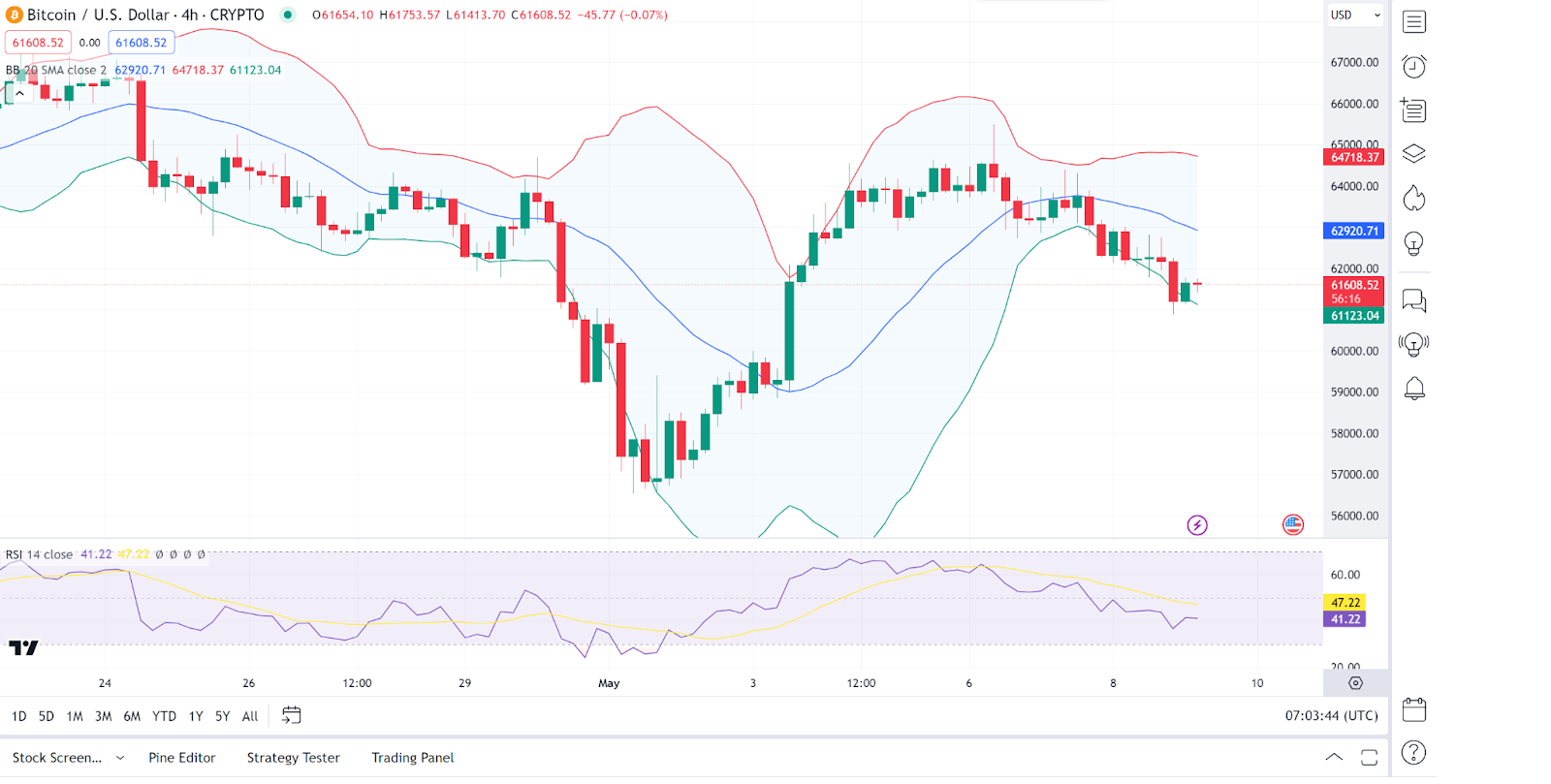Click the May label on time axis
Viewport: 1551px width, 784px height.
tap(609, 683)
